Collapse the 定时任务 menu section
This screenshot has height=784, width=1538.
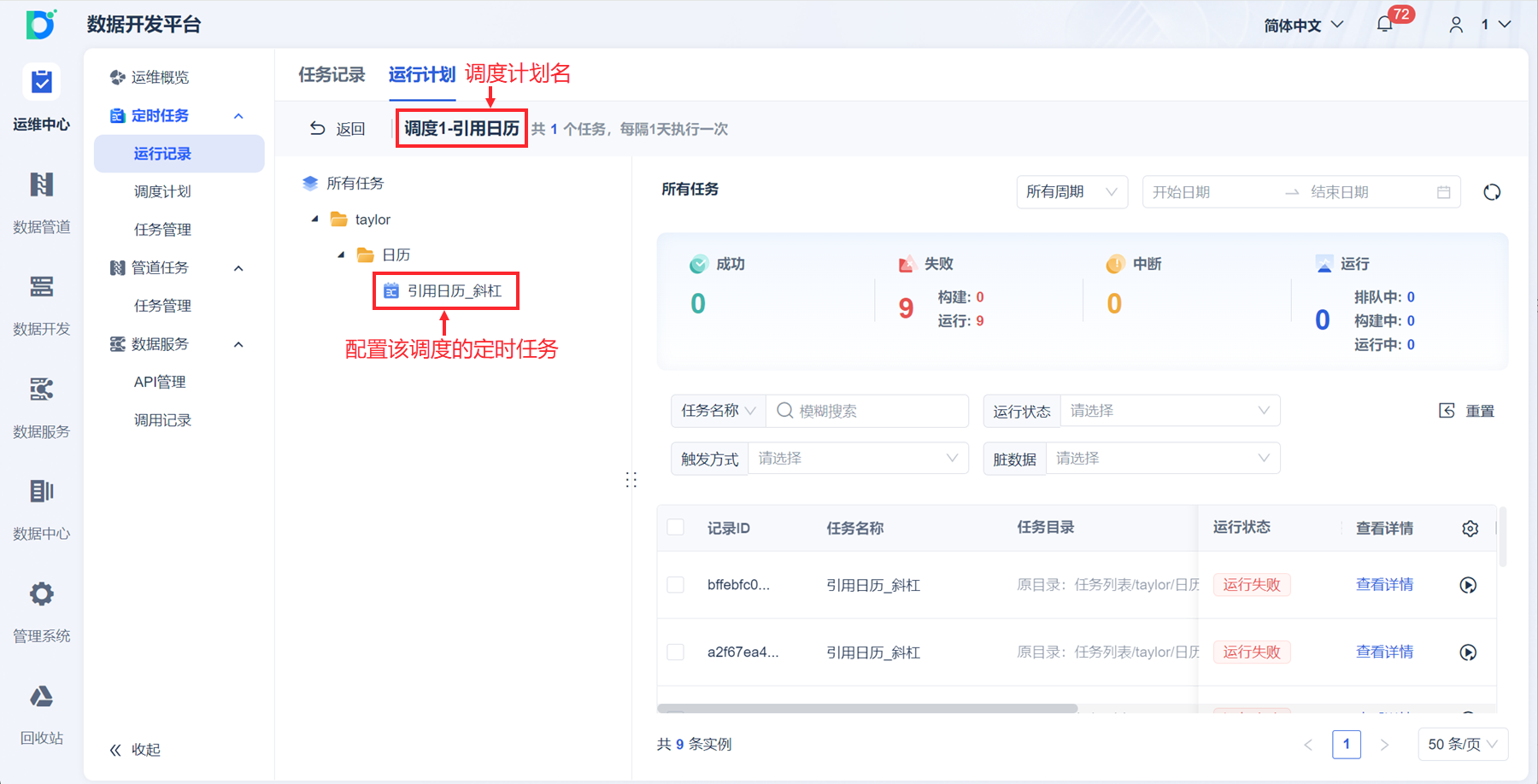[238, 116]
